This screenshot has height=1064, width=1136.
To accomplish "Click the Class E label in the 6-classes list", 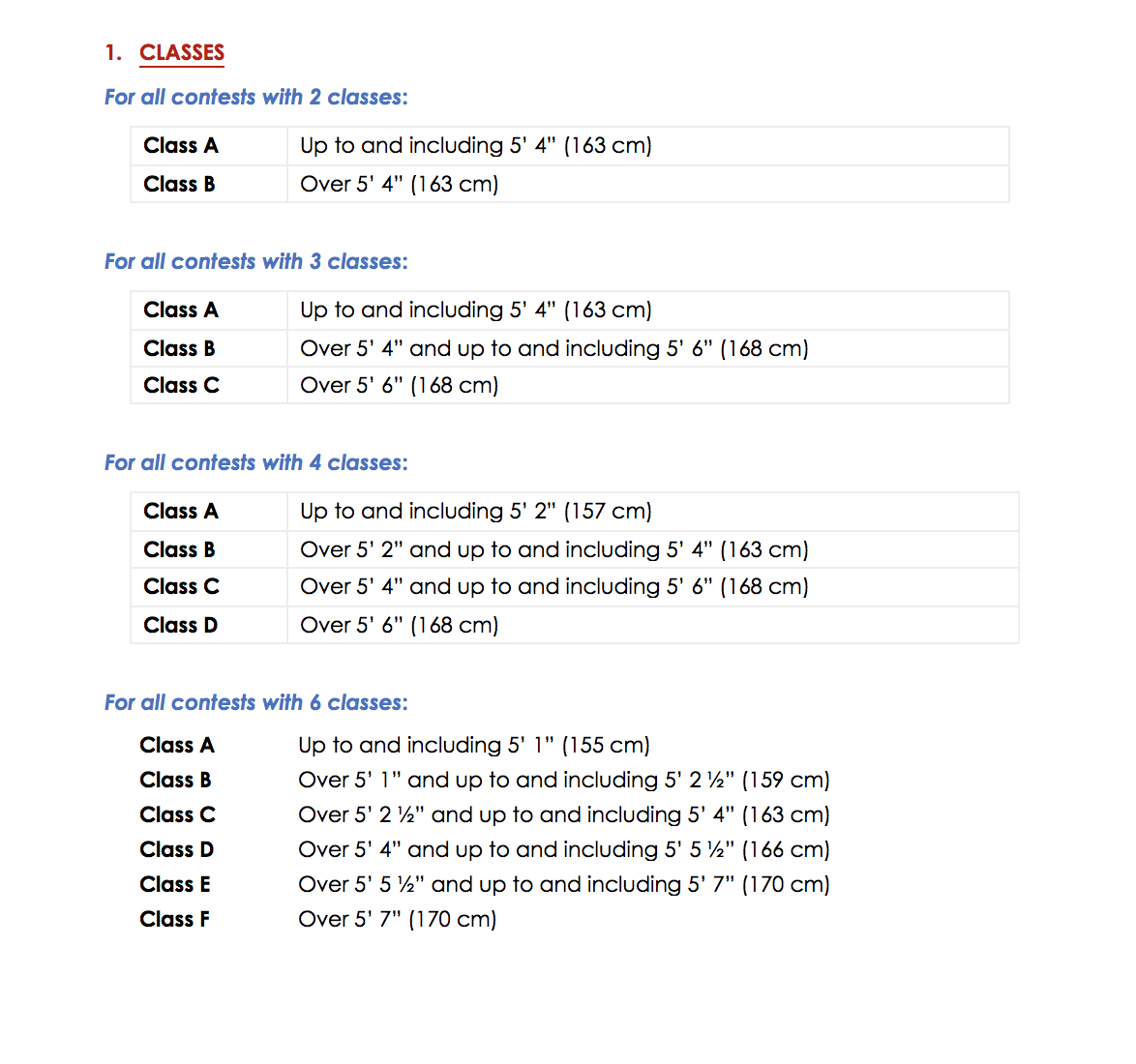I will pos(174,885).
